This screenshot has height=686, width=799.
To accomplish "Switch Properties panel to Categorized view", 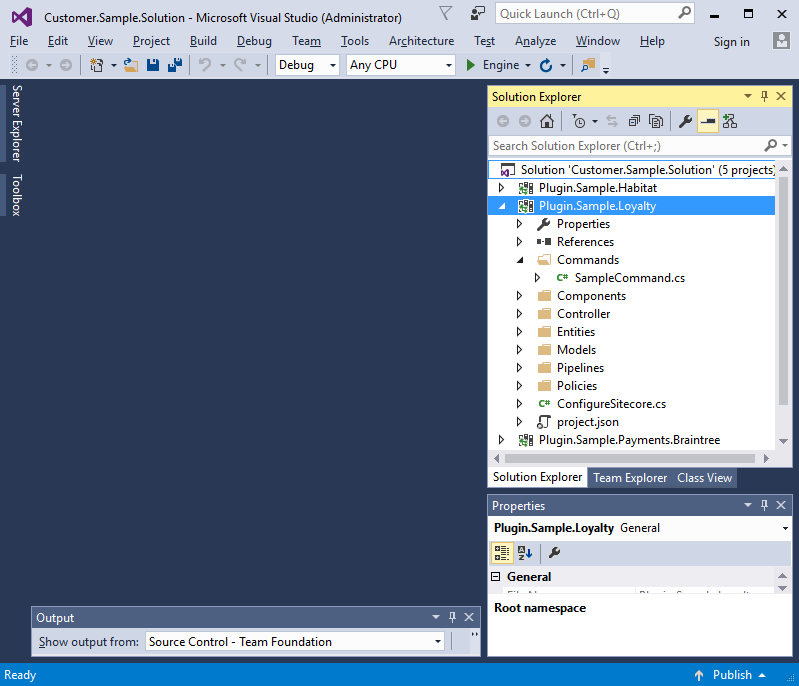I will [502, 552].
